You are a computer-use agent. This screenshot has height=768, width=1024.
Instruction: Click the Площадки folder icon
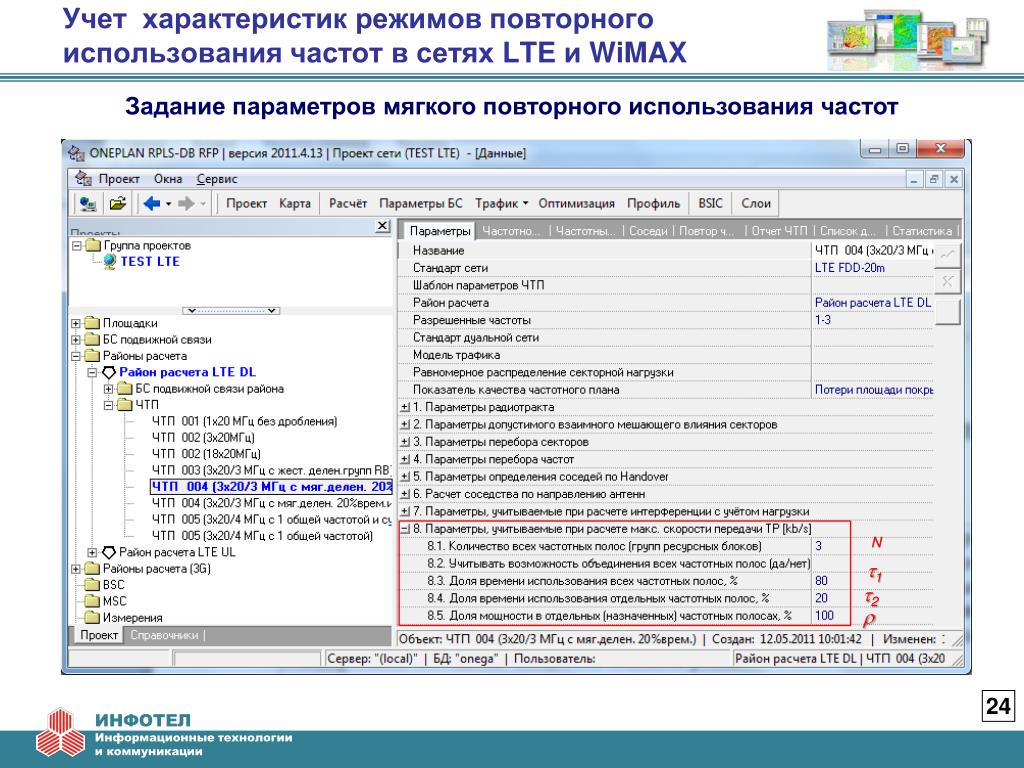click(x=92, y=323)
